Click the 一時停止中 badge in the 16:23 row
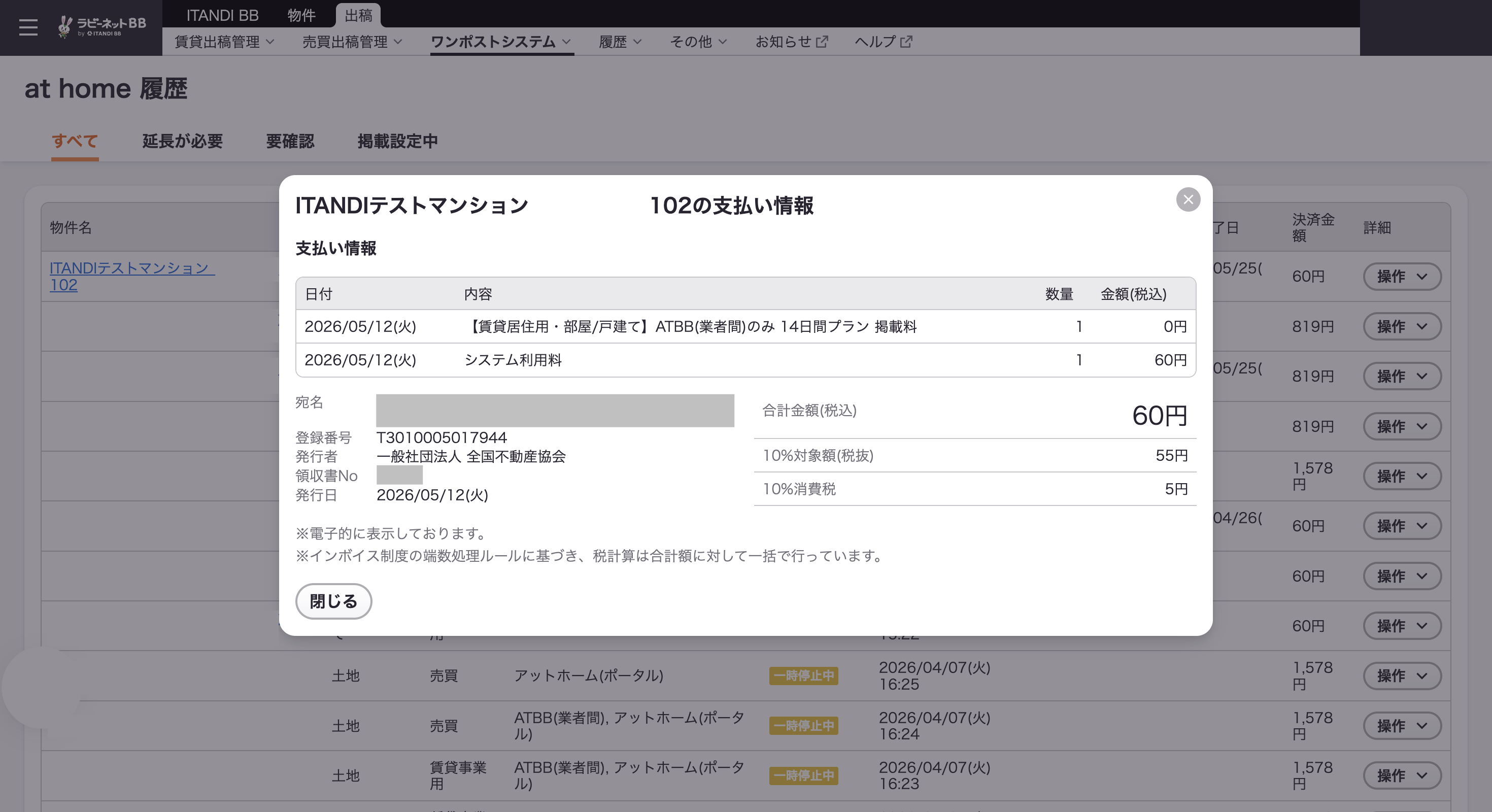 pyautogui.click(x=804, y=775)
